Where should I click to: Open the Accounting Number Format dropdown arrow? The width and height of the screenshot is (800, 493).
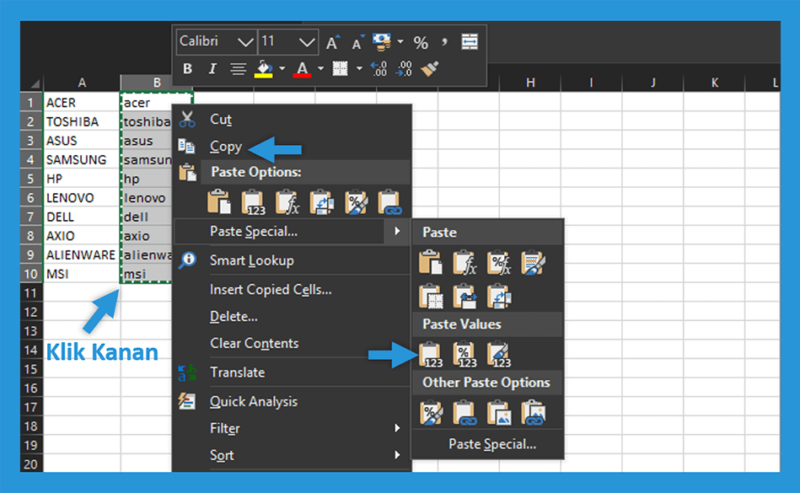[x=400, y=42]
